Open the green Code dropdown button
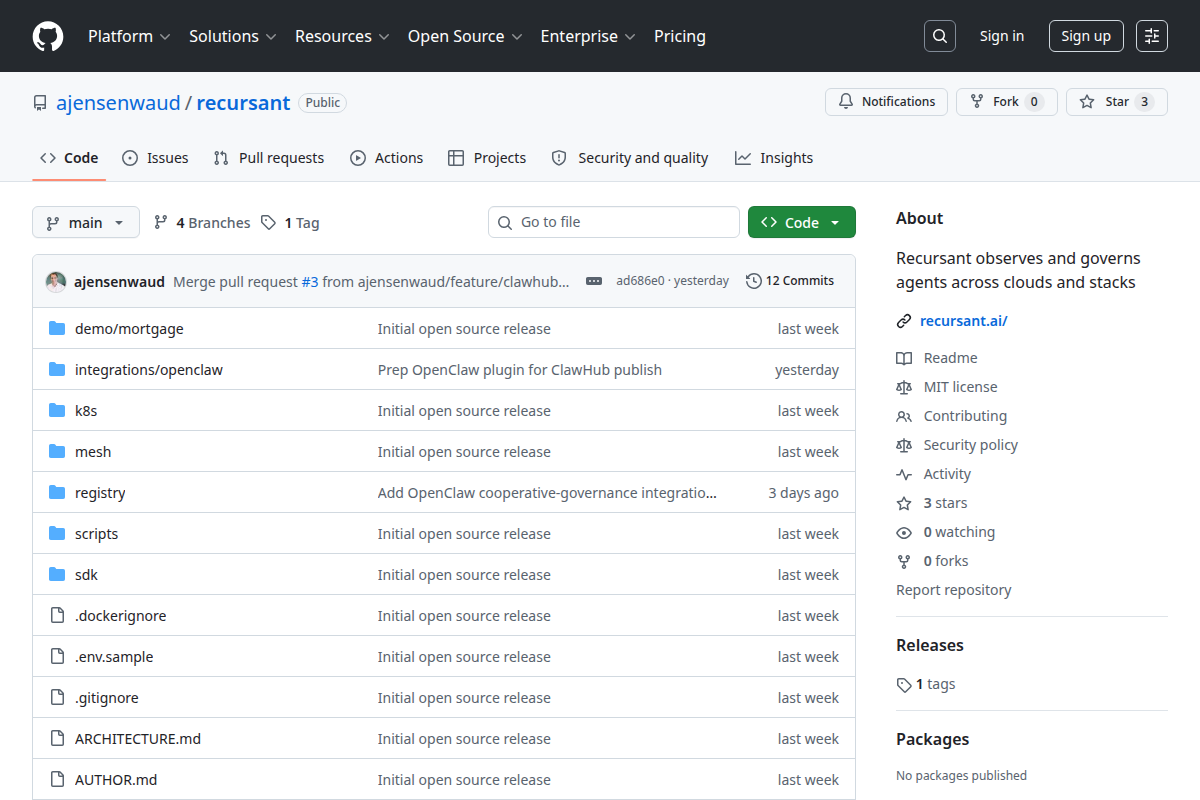Viewport: 1200px width, 800px height. coord(802,223)
